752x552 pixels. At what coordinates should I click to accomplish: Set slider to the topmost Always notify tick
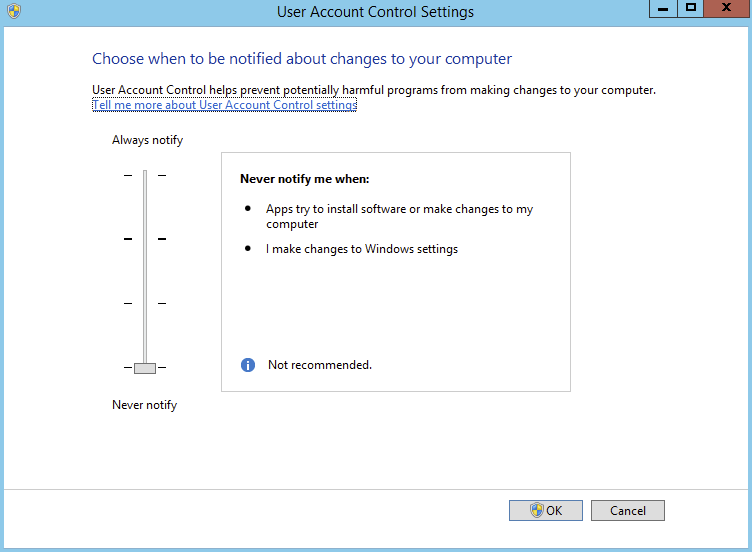pos(145,175)
